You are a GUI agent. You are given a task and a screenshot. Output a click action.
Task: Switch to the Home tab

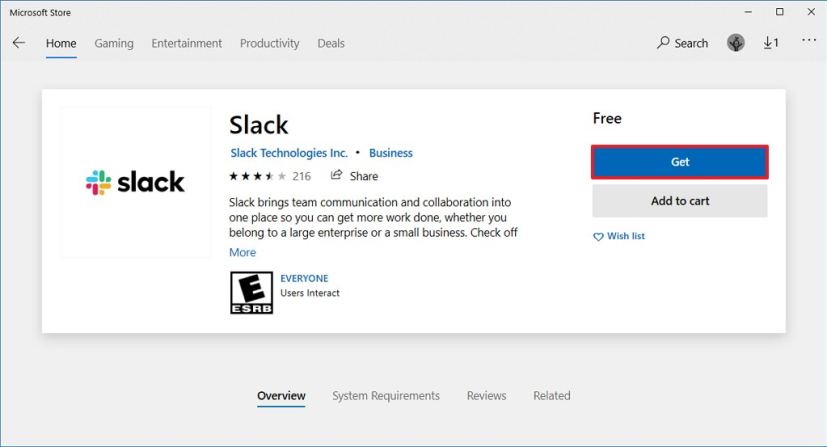(x=61, y=43)
